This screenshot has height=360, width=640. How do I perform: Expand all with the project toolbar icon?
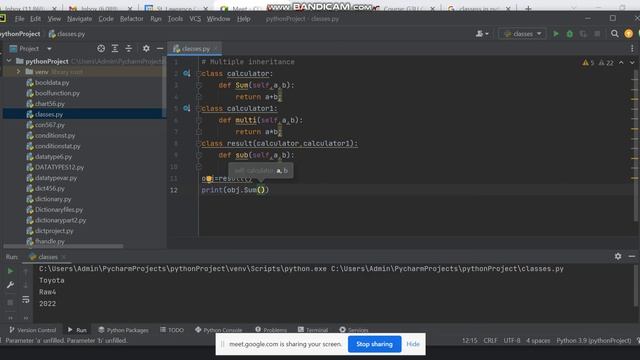115,49
